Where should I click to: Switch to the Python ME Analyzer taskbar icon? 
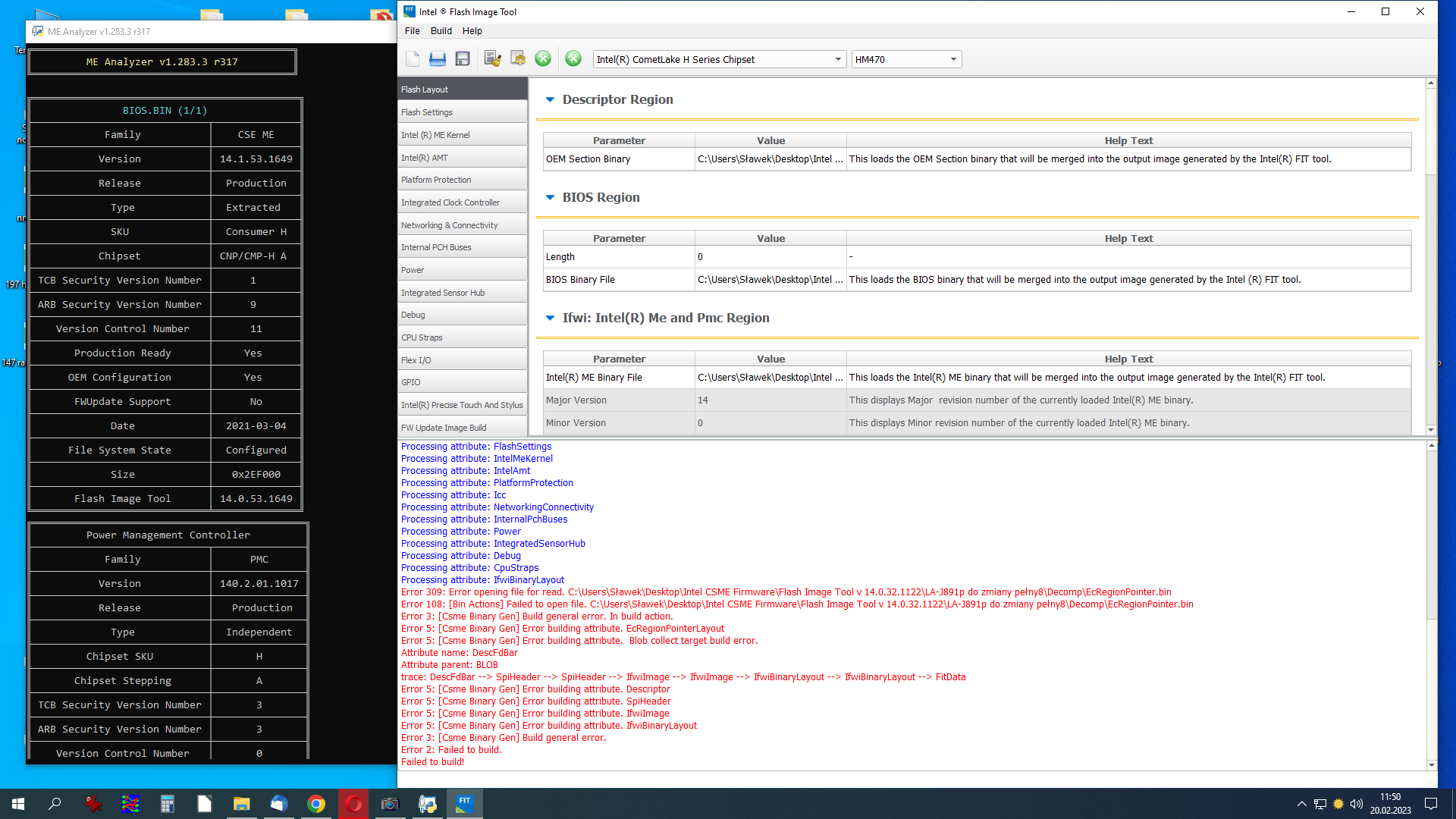(428, 804)
